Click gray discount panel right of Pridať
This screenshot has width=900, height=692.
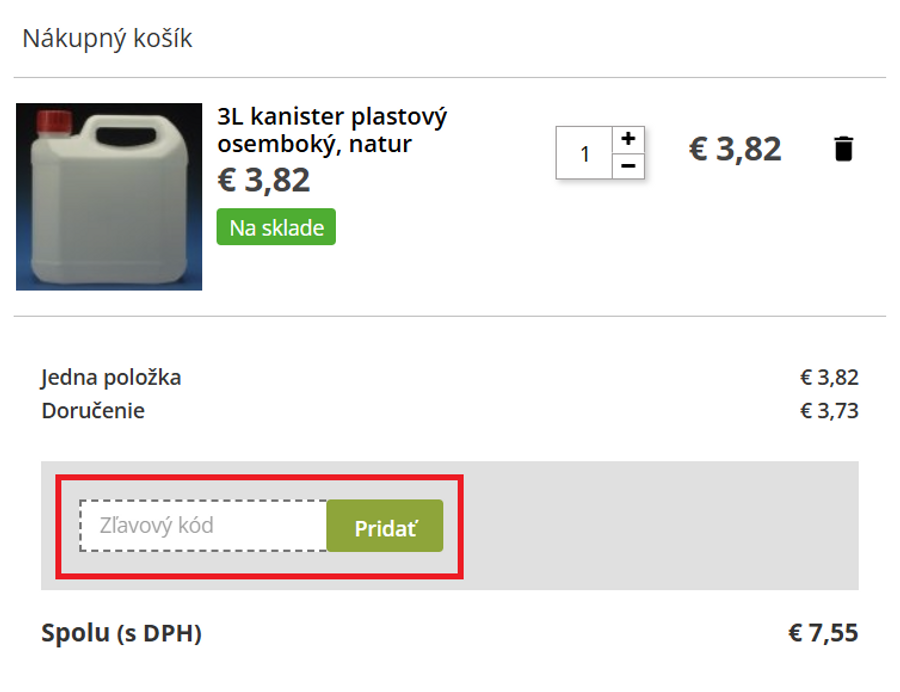[x=660, y=526]
